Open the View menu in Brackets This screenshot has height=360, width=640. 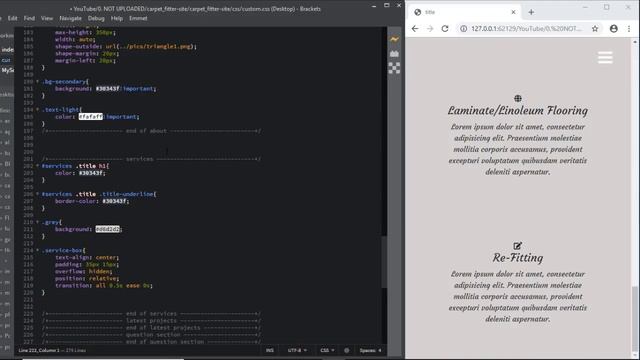47,18
